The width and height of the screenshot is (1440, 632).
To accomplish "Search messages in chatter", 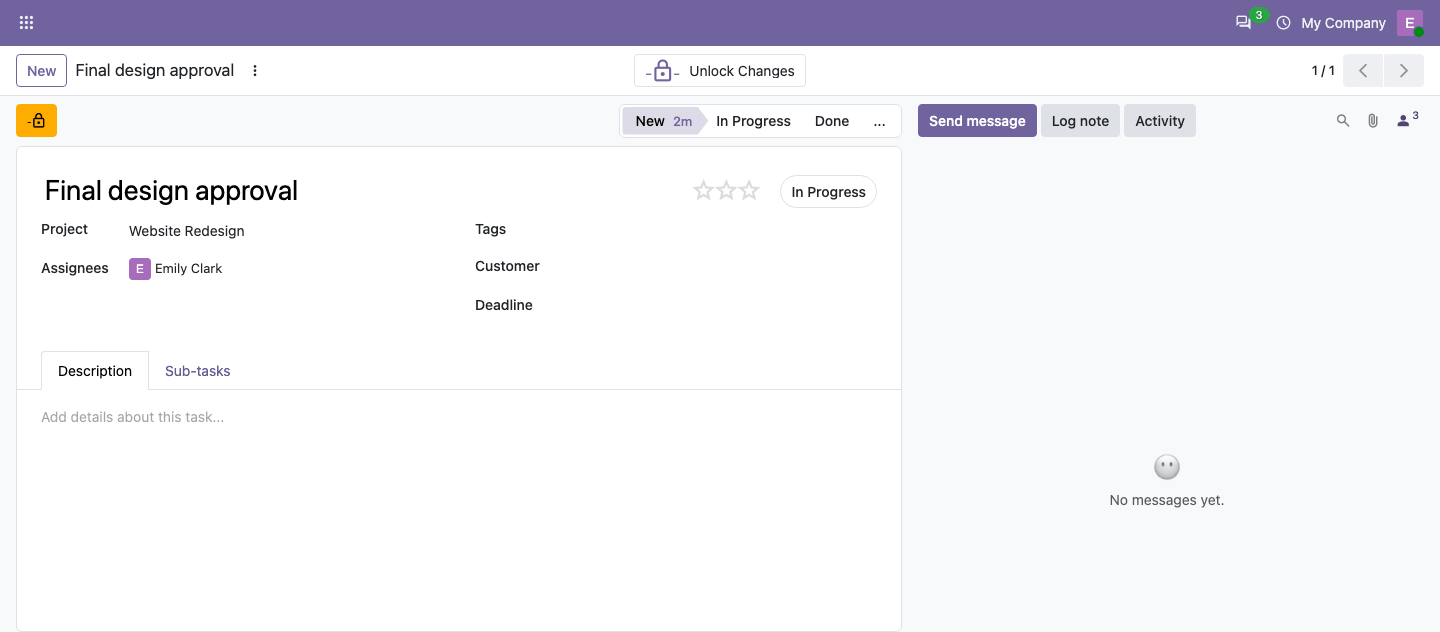I will click(x=1343, y=121).
